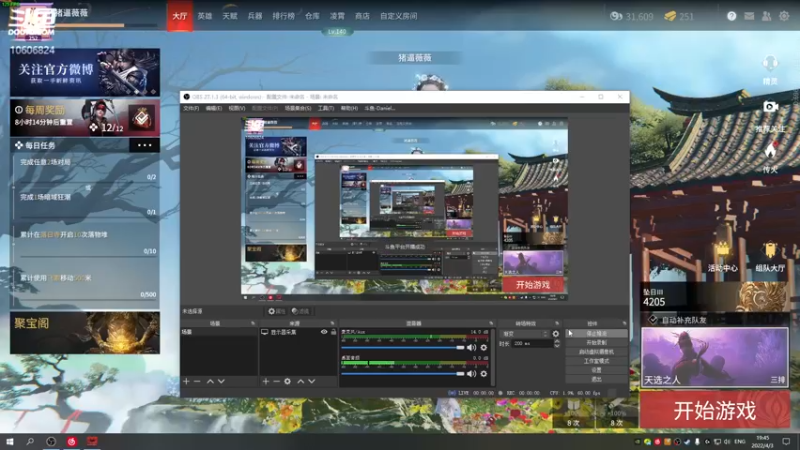Pop out the 来源 dock panel
Image resolution: width=800 pixels, height=450 pixels.
[x=332, y=323]
